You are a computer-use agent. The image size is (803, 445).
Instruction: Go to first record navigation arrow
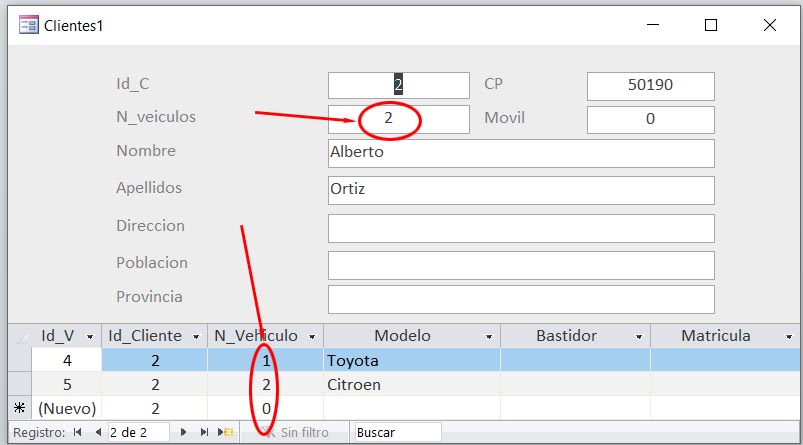click(x=77, y=432)
